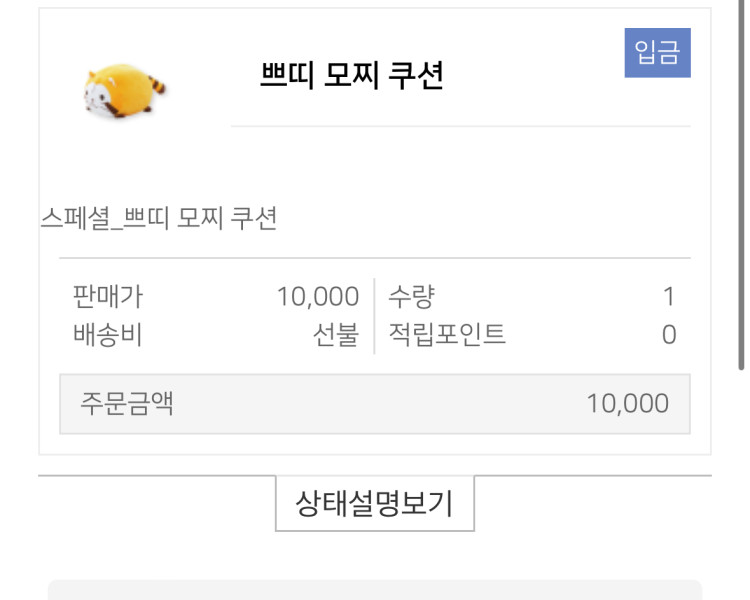
Task: Select the 스페셜_쁘띠 모찌 쿠션 option text
Action: [158, 218]
